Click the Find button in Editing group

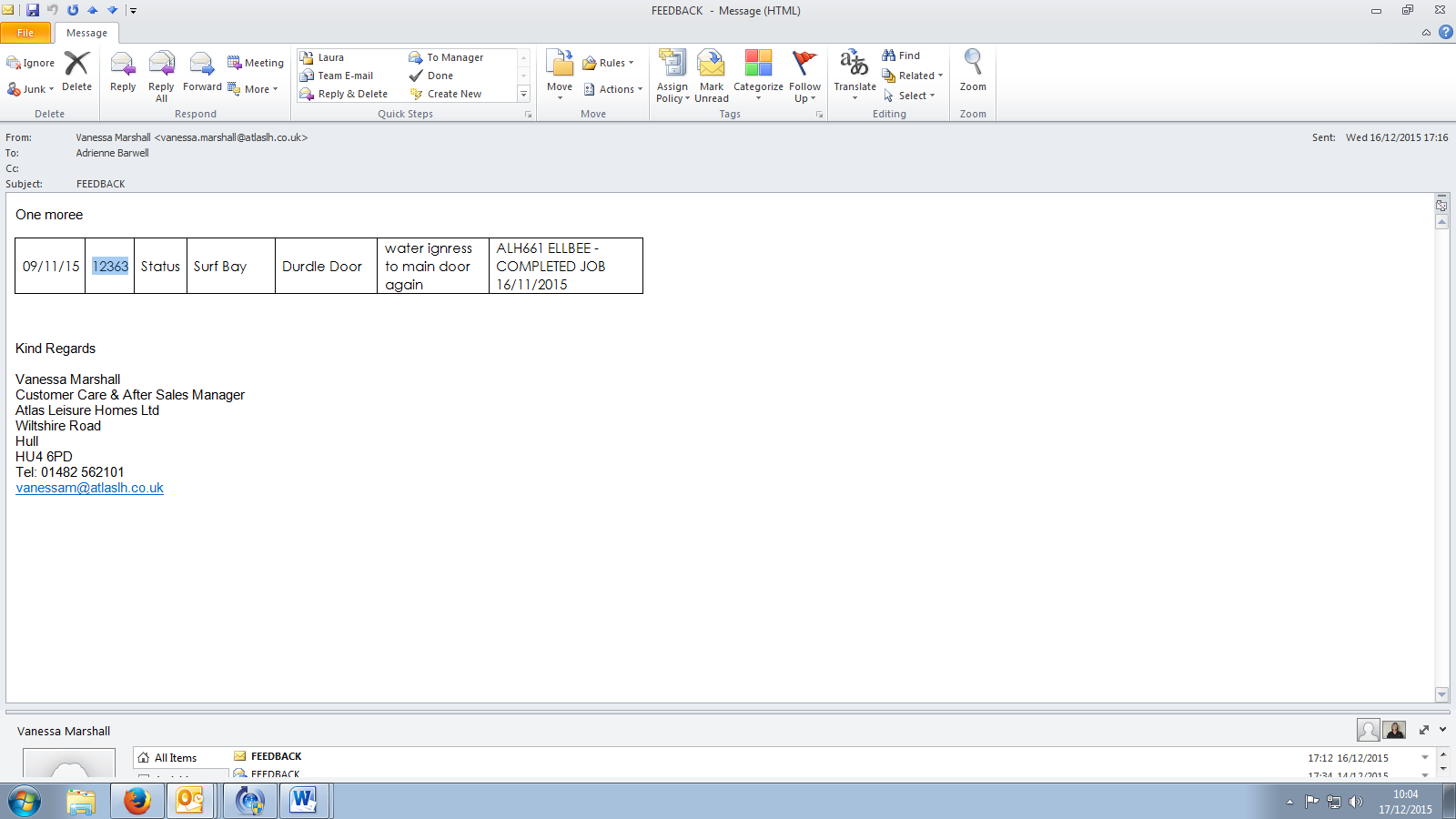point(901,56)
